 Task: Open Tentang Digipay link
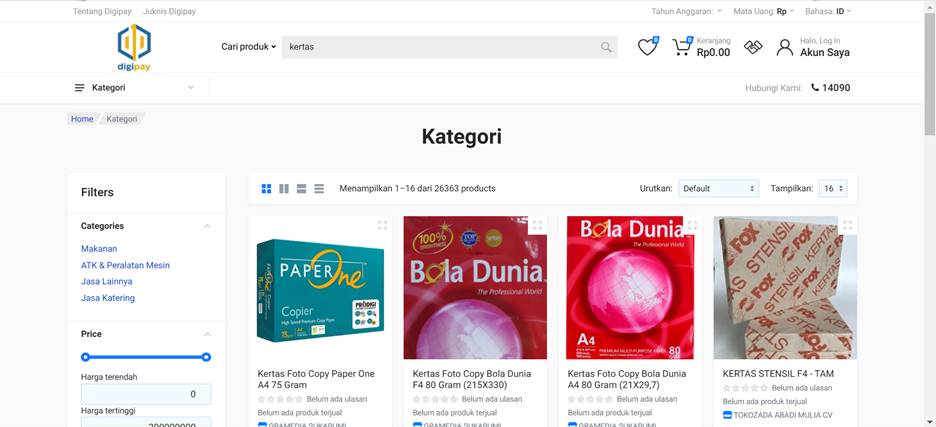[x=102, y=11]
